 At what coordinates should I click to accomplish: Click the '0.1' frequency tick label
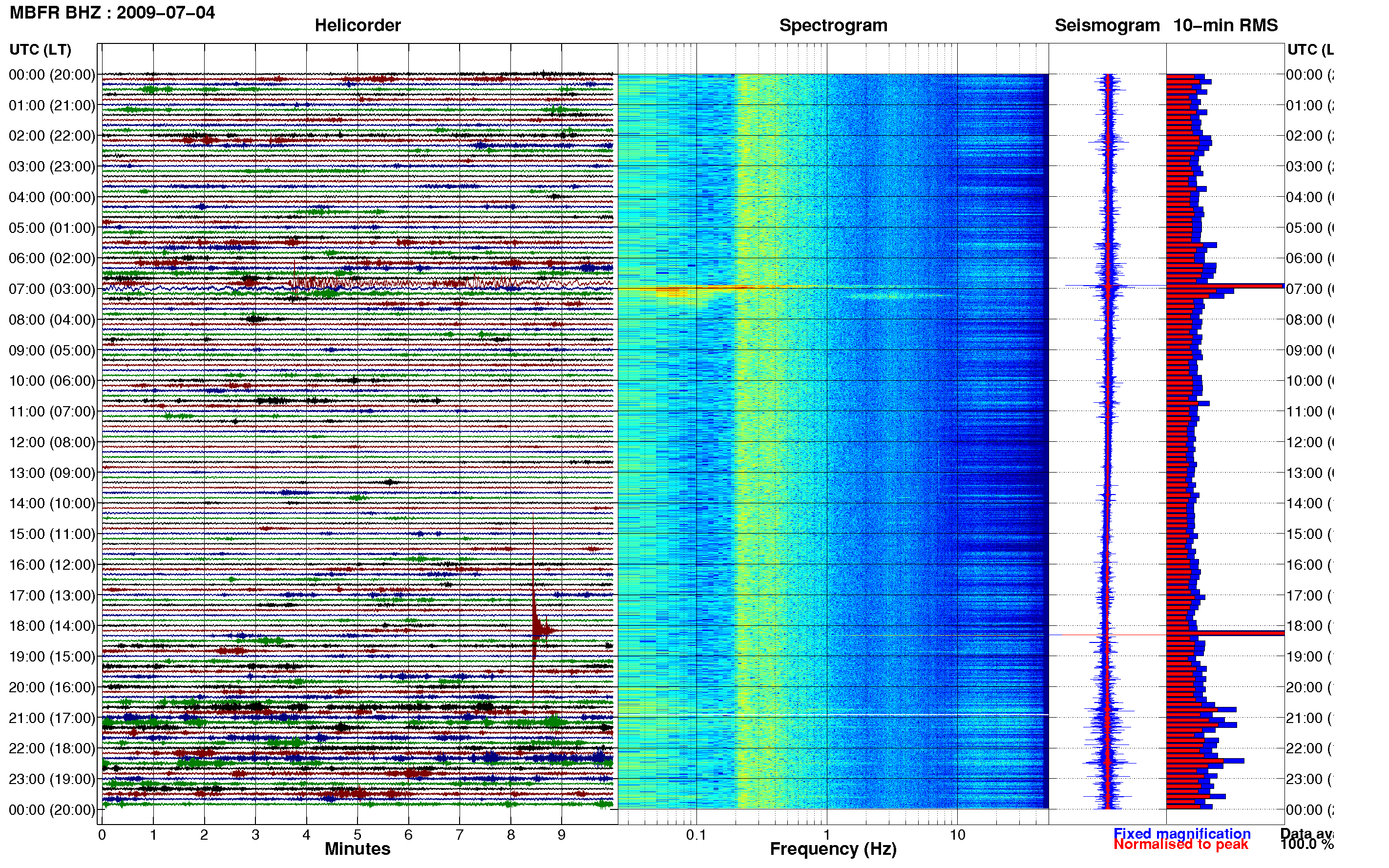pos(696,835)
